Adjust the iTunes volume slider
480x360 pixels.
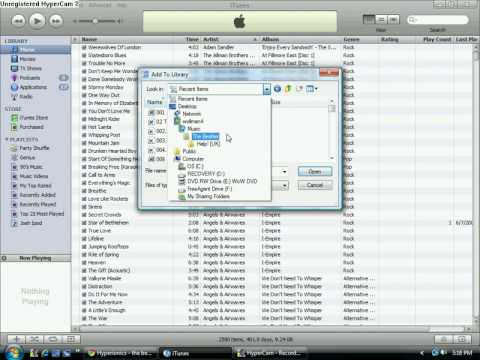coord(97,21)
